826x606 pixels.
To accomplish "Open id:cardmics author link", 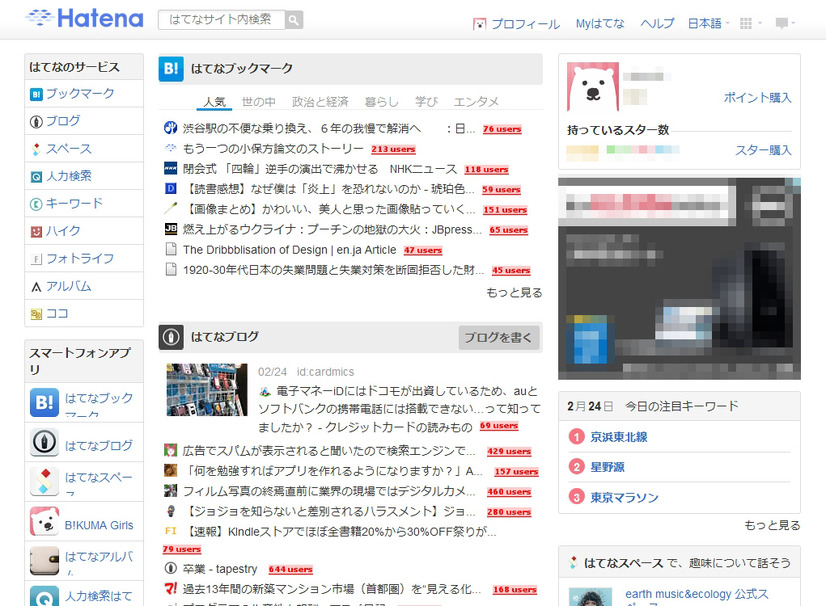I will [325, 372].
